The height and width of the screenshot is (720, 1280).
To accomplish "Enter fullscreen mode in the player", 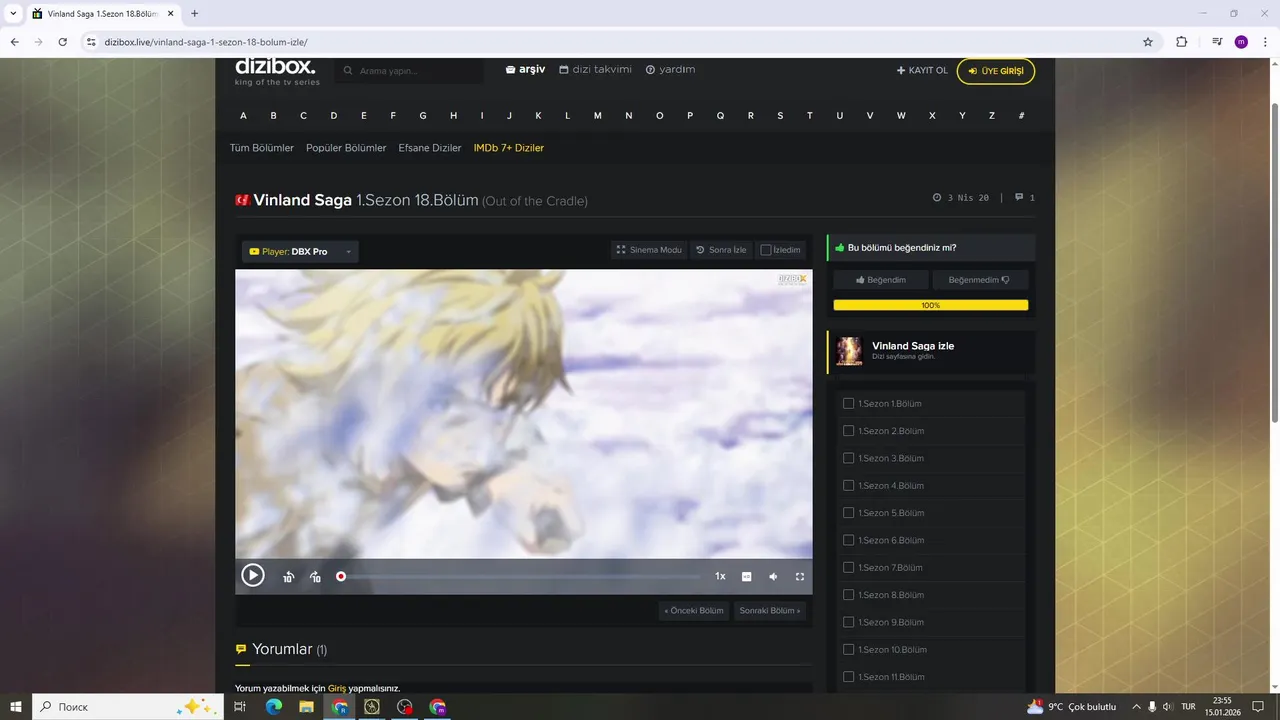I will tap(800, 576).
